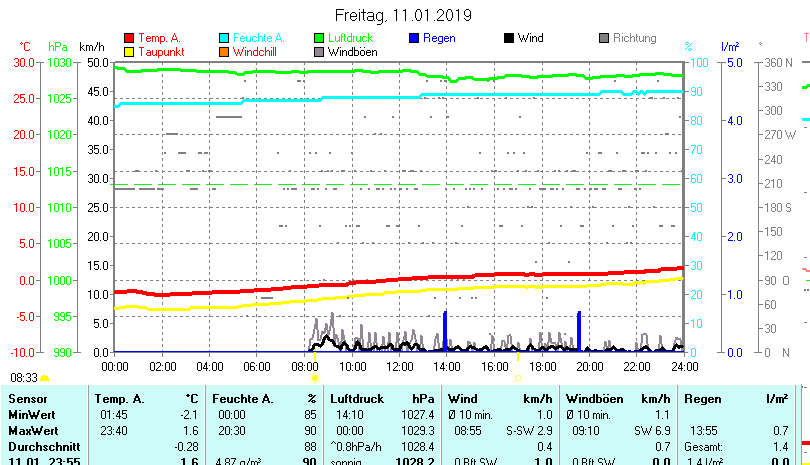Click the cyan Feuchte A. legend swatch

pos(224,39)
